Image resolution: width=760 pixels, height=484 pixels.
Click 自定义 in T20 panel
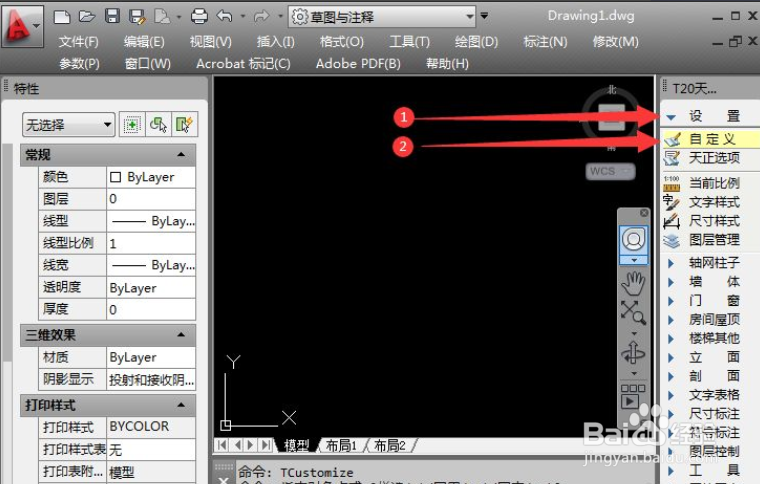[x=711, y=140]
